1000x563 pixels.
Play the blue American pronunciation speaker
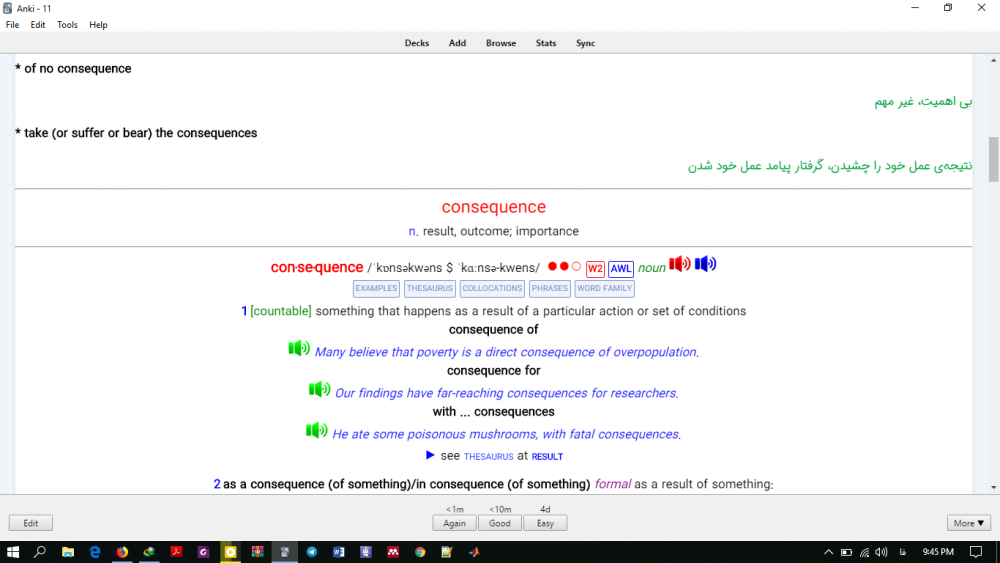click(x=706, y=265)
